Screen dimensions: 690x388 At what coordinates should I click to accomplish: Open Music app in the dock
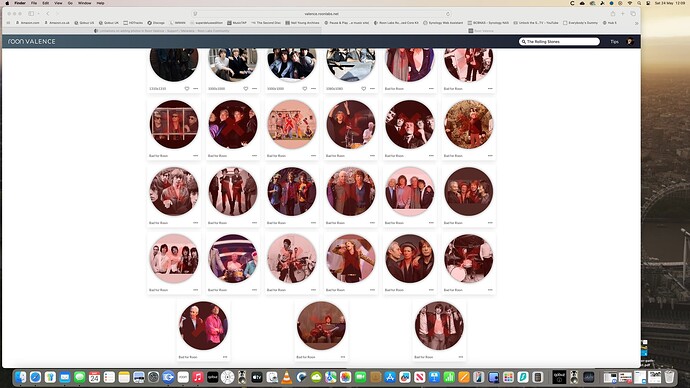pyautogui.click(x=198, y=377)
